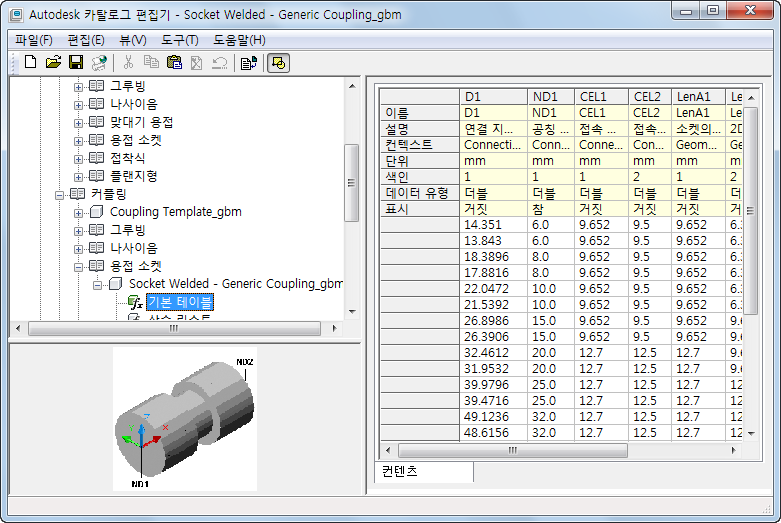Viewport: 781px width, 523px height.
Task: Click the CEL1 column header
Action: 601,97
